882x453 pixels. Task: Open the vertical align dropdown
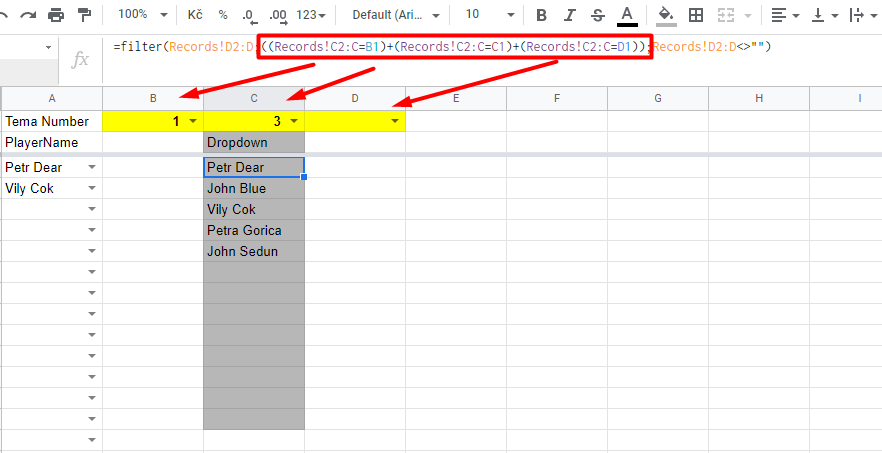point(825,16)
